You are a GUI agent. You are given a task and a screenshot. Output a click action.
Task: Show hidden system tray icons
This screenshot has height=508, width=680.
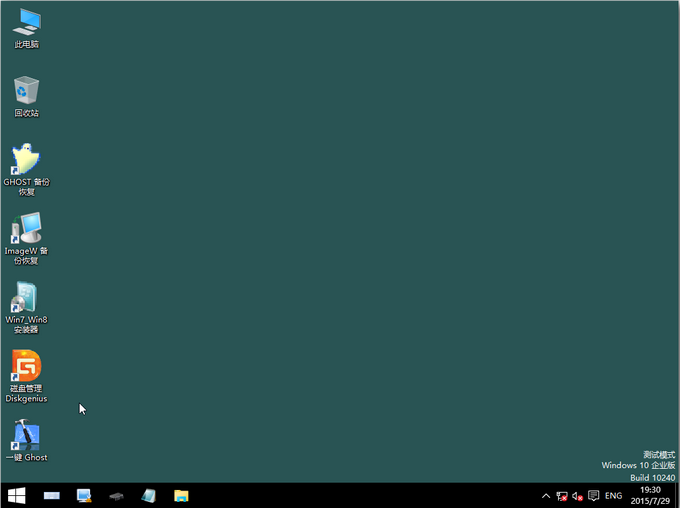click(546, 496)
